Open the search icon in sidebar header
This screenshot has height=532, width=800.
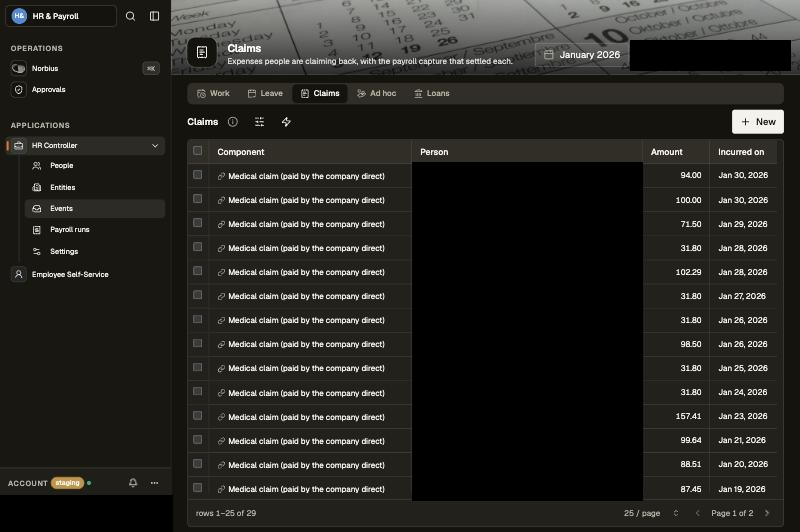coord(131,16)
